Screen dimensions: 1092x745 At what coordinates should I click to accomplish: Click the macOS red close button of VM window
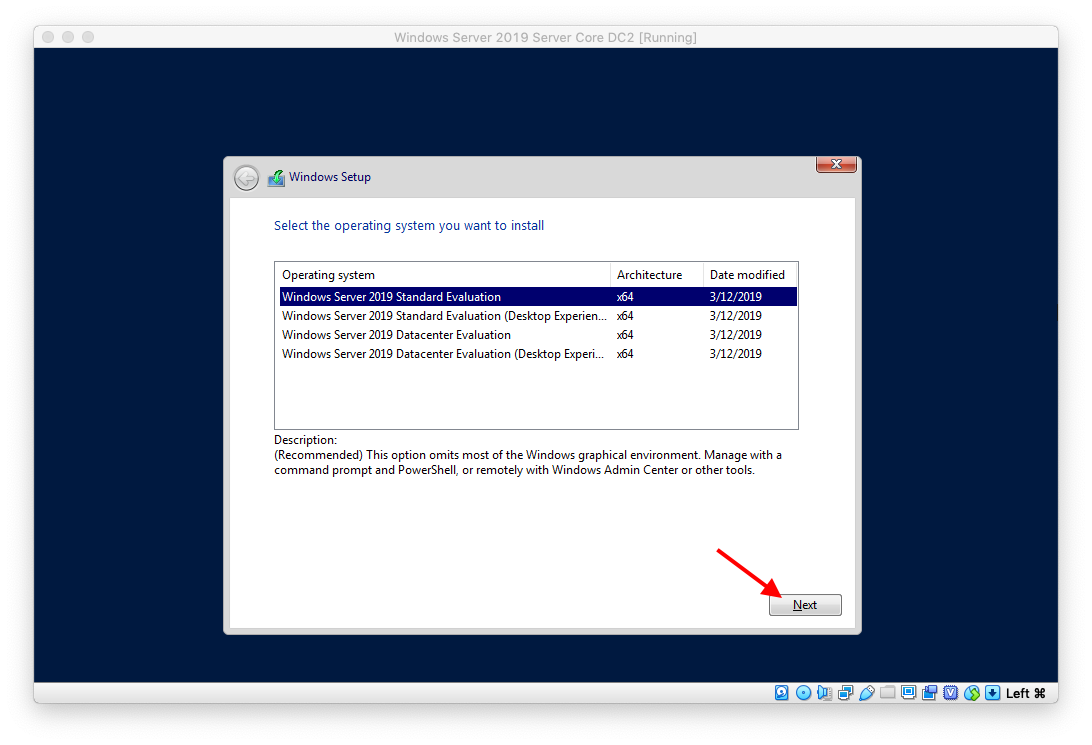pos(48,37)
